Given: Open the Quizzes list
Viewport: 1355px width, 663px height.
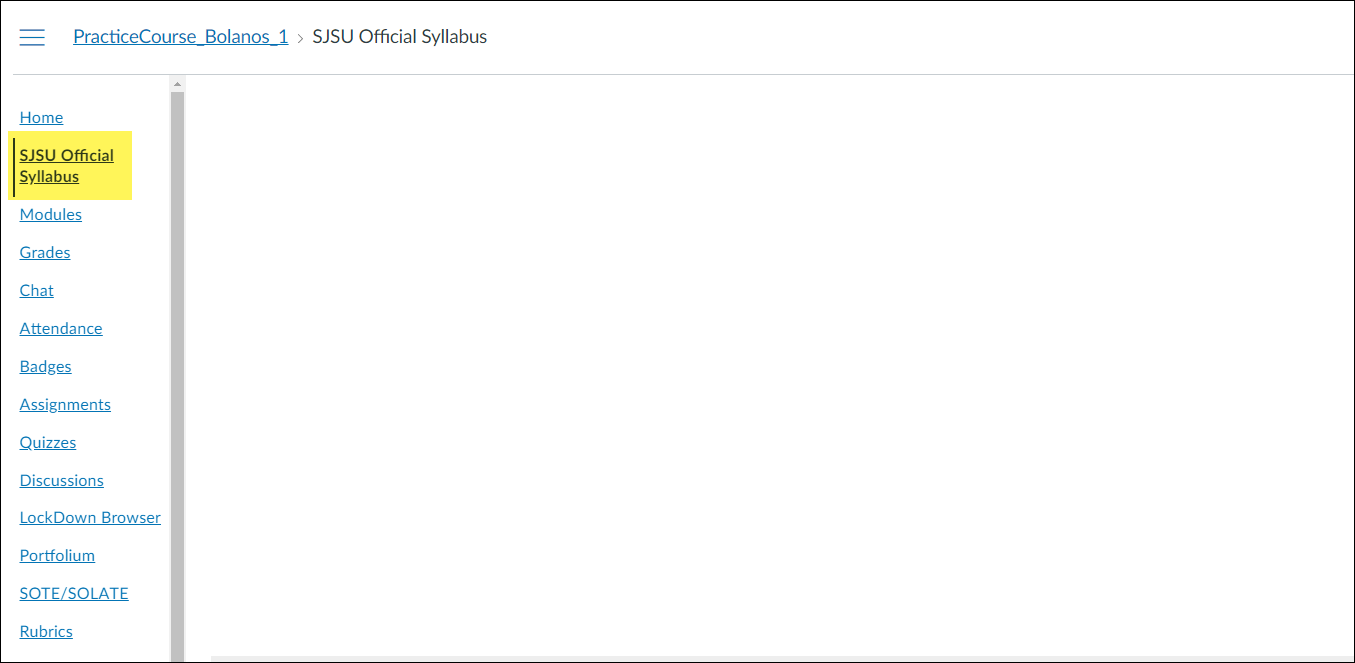Looking at the screenshot, I should coord(48,442).
